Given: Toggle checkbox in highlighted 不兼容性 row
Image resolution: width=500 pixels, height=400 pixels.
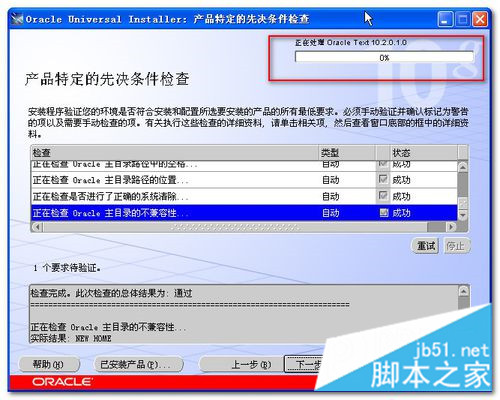Looking at the screenshot, I should tap(384, 212).
